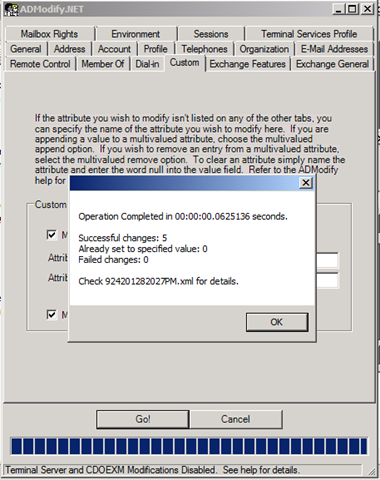The image size is (380, 480).
Task: Switch to the Organization tab
Action: pyautogui.click(x=264, y=49)
